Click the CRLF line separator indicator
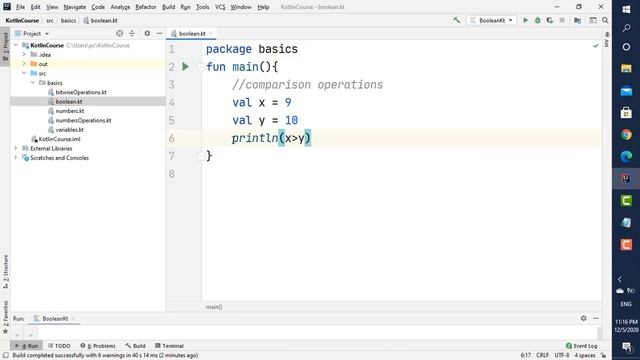 (542, 355)
